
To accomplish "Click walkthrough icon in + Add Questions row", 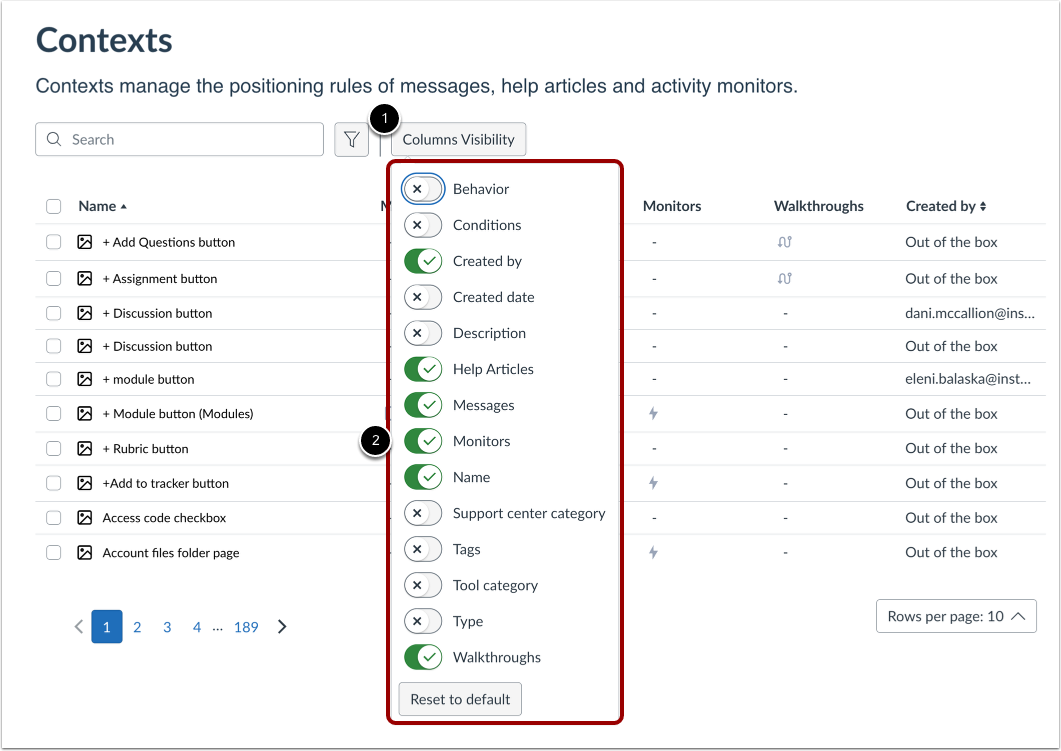I will pyautogui.click(x=784, y=242).
